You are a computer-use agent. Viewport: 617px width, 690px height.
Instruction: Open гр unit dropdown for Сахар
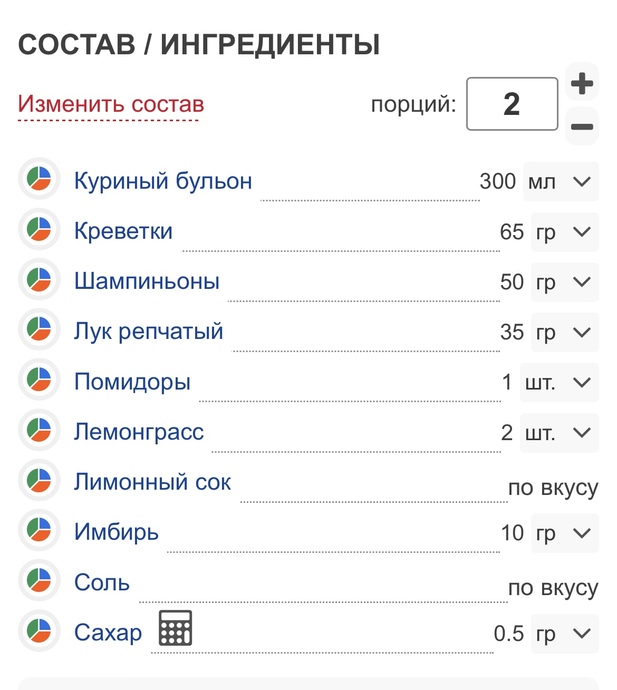click(x=565, y=633)
